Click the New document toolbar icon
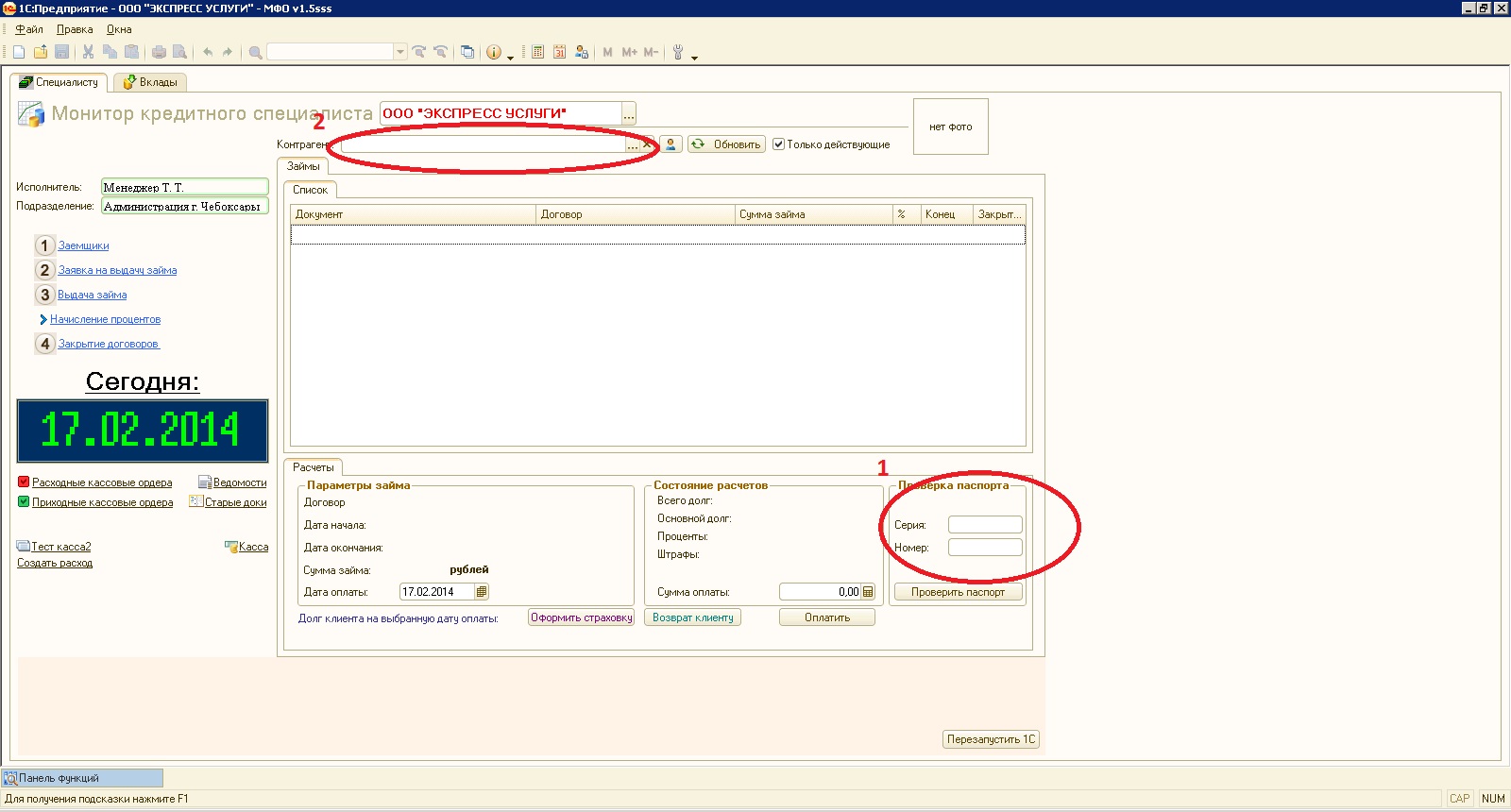This screenshot has width=1511, height=812. pyautogui.click(x=19, y=52)
